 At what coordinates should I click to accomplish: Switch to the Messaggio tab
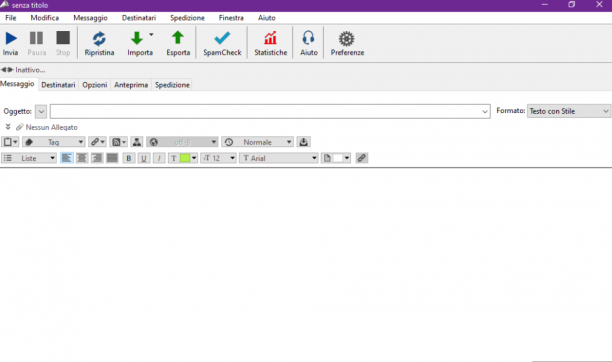(x=18, y=84)
